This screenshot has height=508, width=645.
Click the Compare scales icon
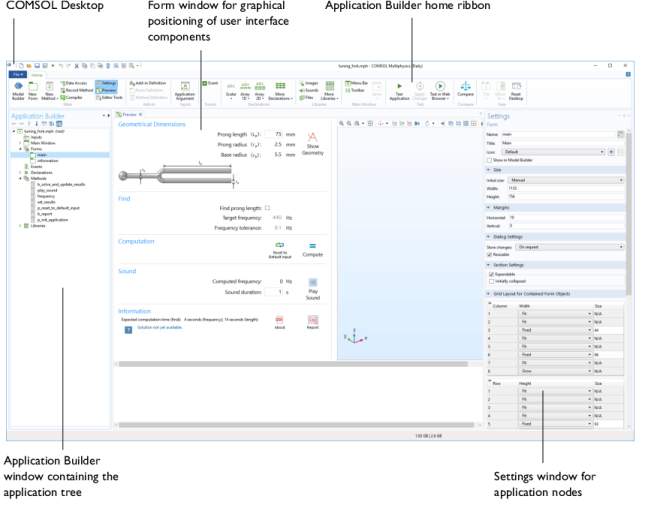click(466, 88)
